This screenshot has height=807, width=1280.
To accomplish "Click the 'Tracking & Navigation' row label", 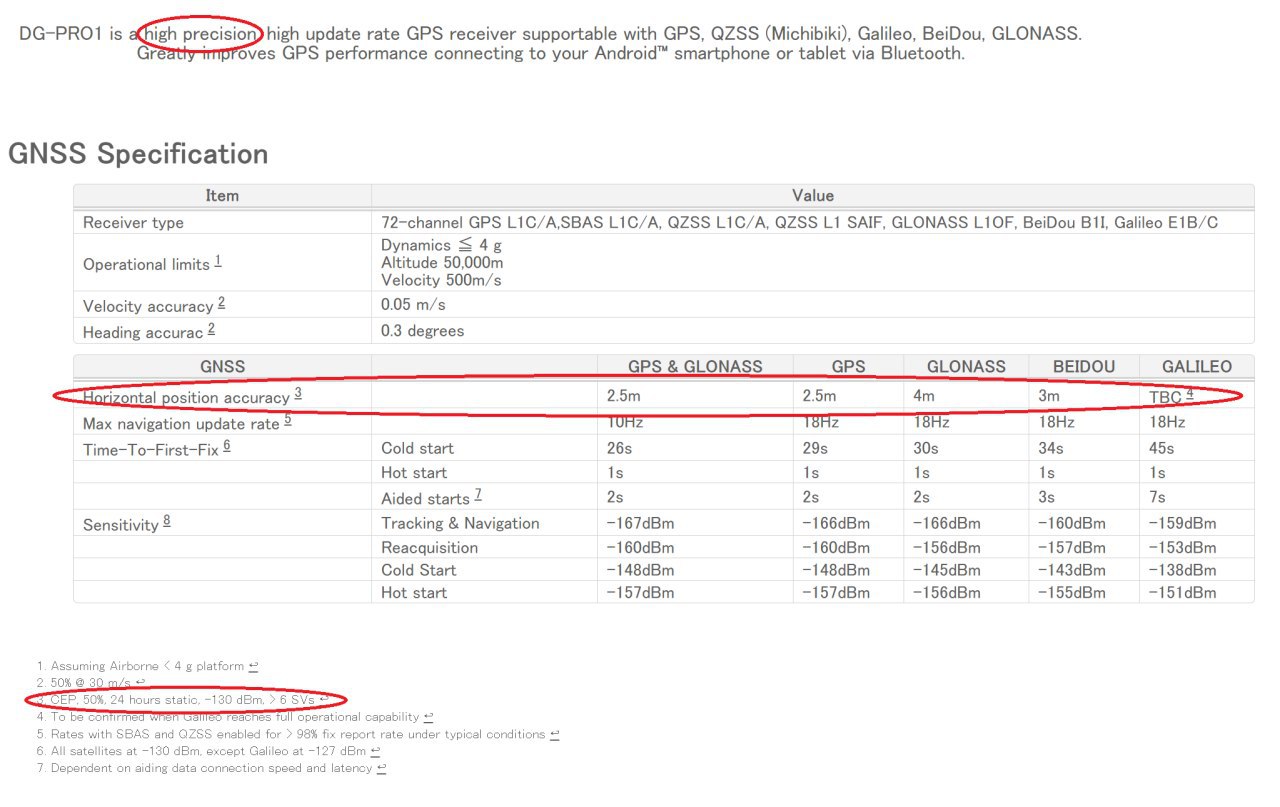I will click(460, 523).
